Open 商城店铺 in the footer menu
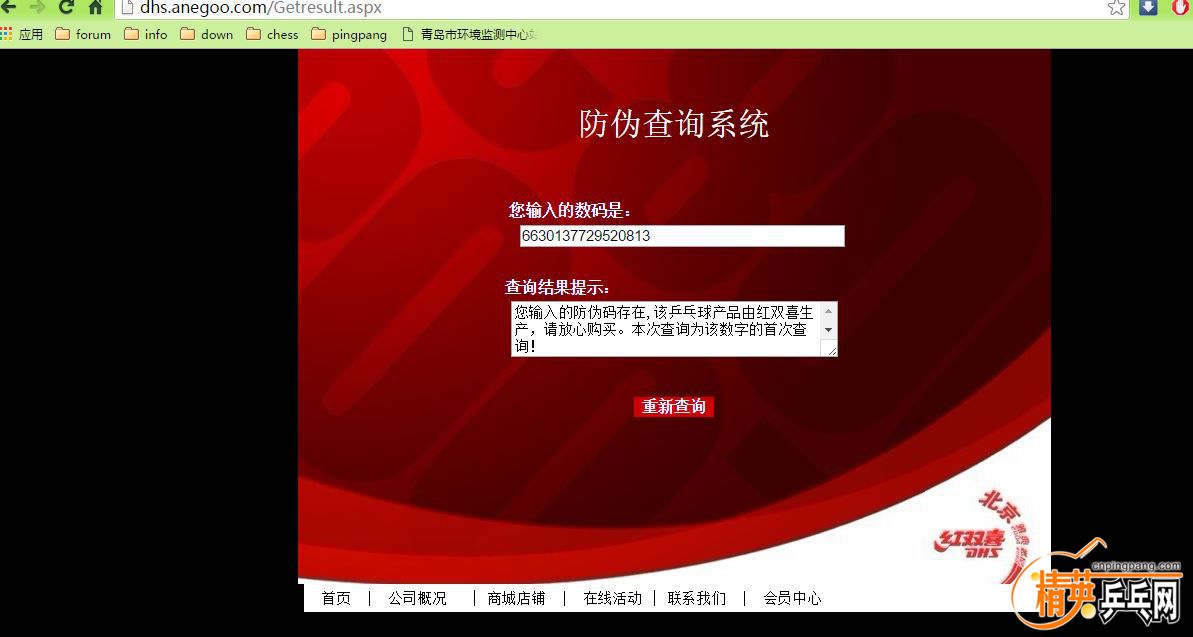The height and width of the screenshot is (637, 1193). (517, 598)
